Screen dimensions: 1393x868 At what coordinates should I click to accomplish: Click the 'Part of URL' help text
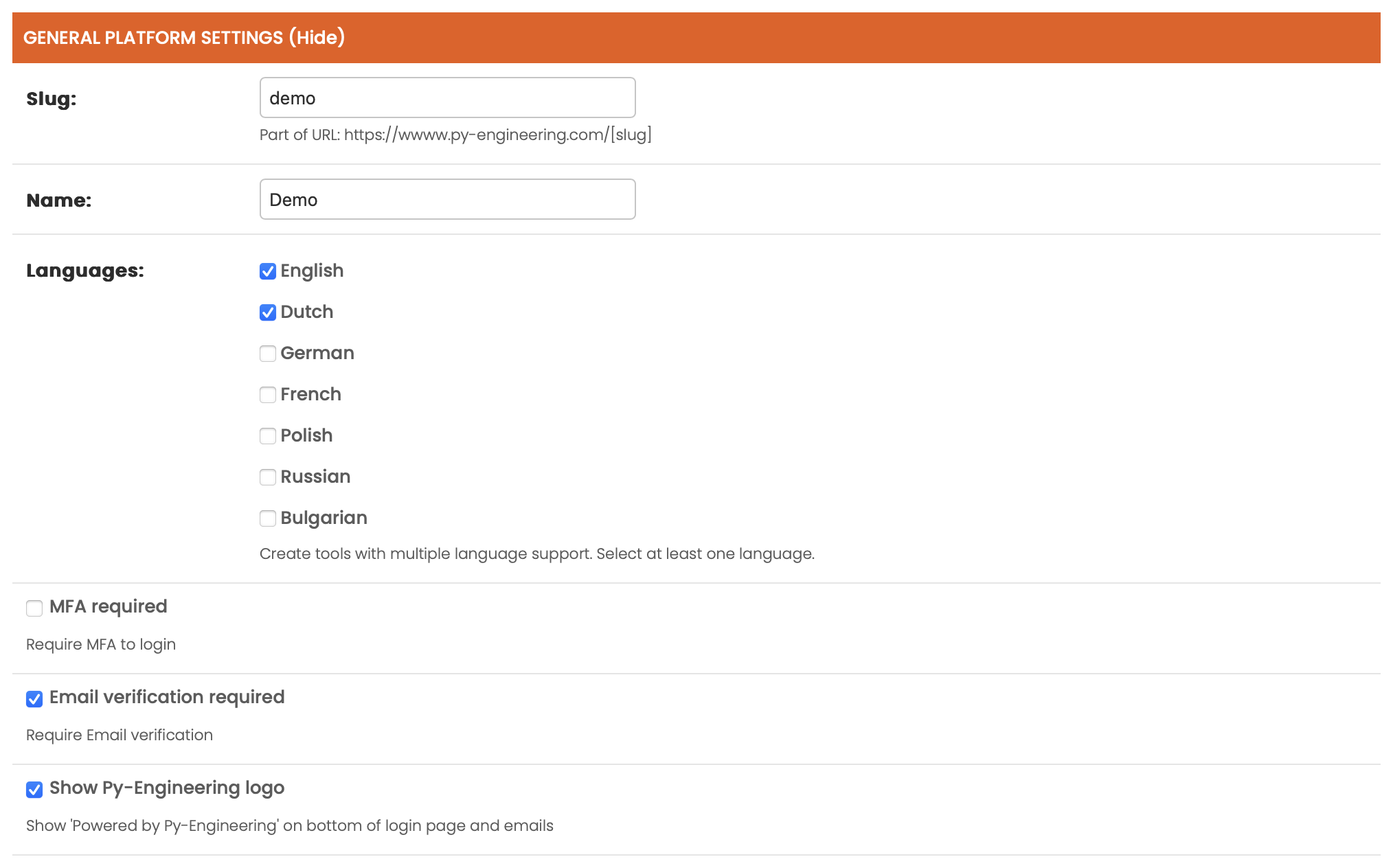(x=455, y=135)
